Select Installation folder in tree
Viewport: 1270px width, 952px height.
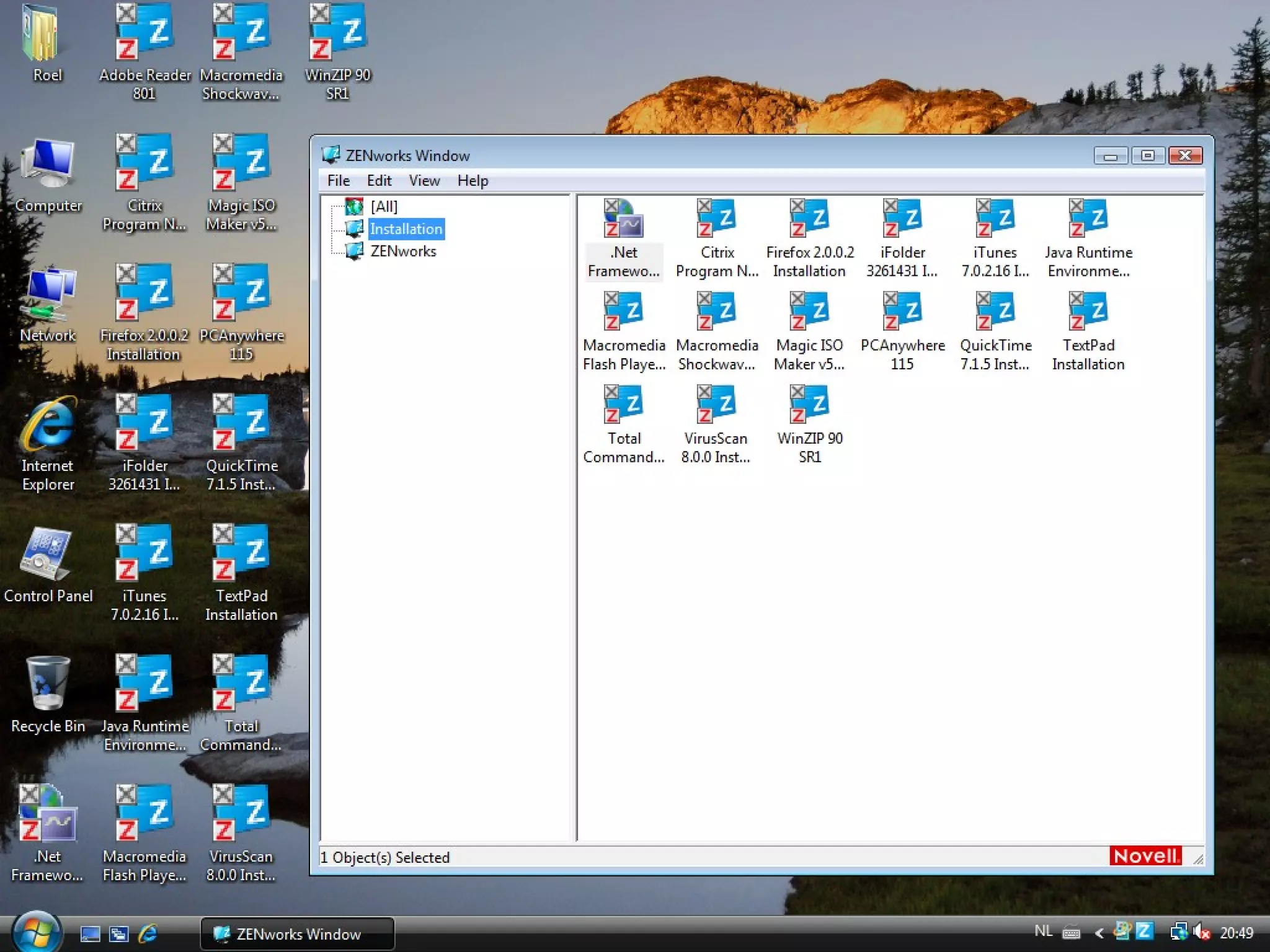[406, 229]
